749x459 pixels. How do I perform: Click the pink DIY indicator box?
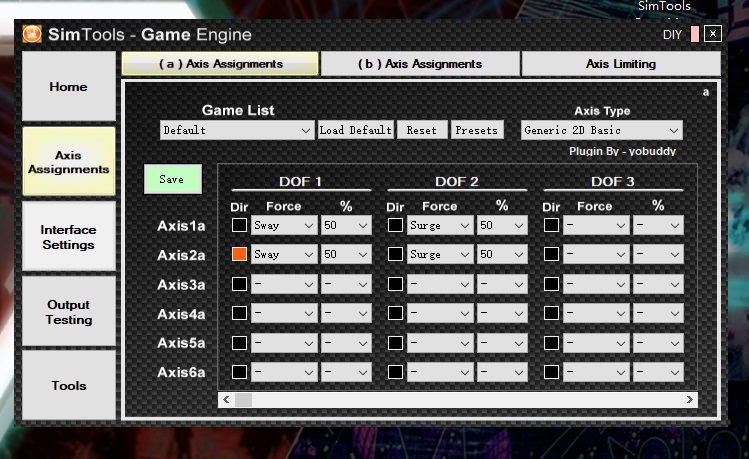click(x=695, y=34)
